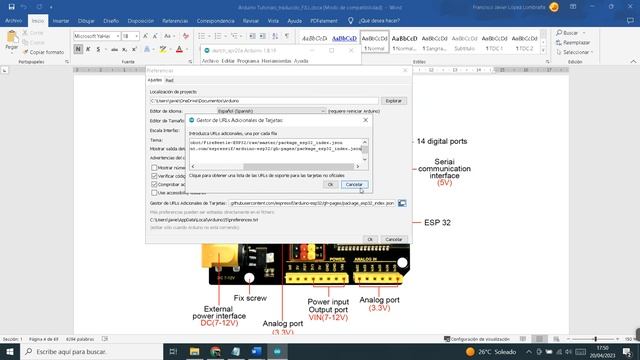The height and width of the screenshot is (360, 640).
Task: Click the unofficial boards URLs support link
Action: [267, 176]
